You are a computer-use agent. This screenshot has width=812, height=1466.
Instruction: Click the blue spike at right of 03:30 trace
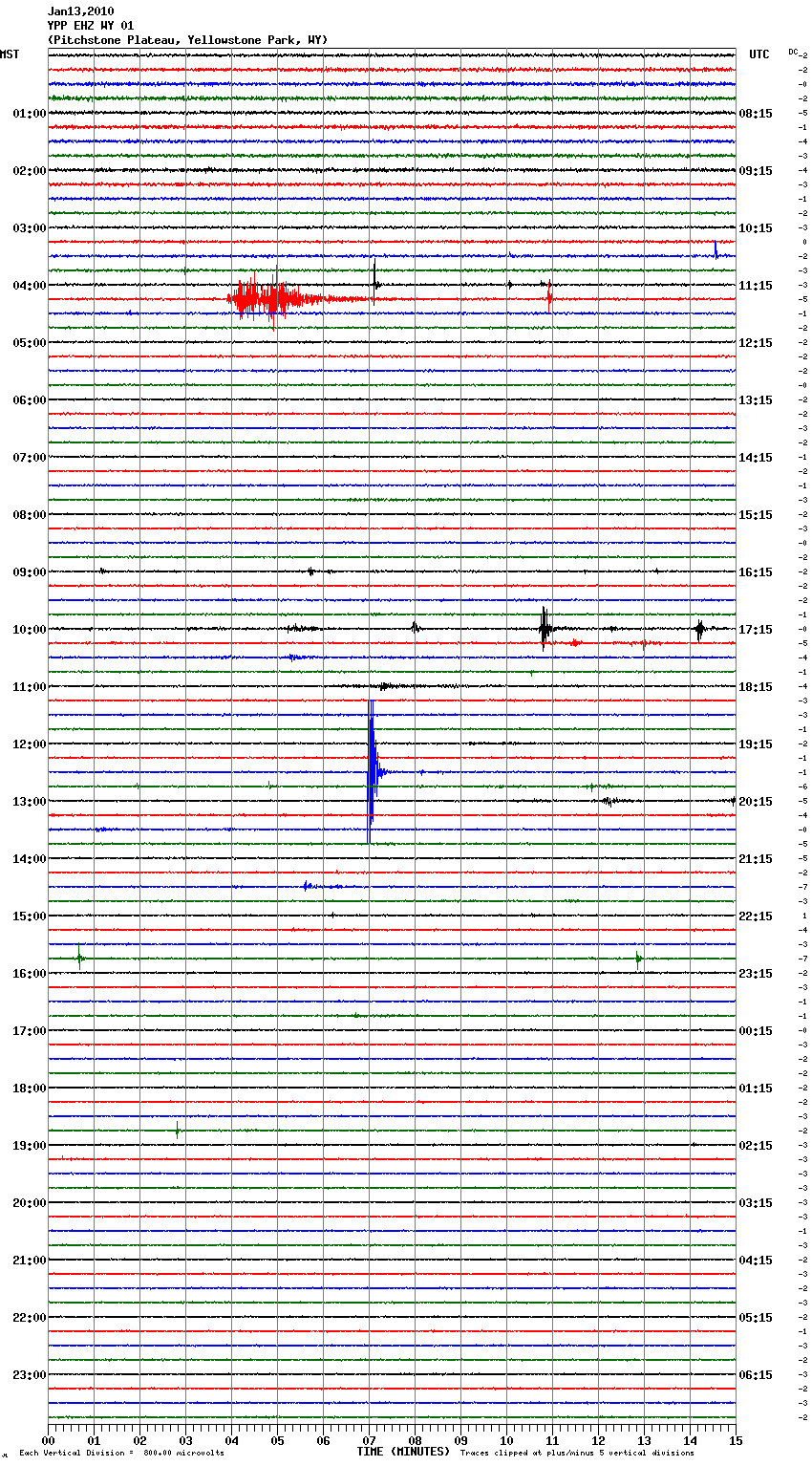(x=716, y=249)
